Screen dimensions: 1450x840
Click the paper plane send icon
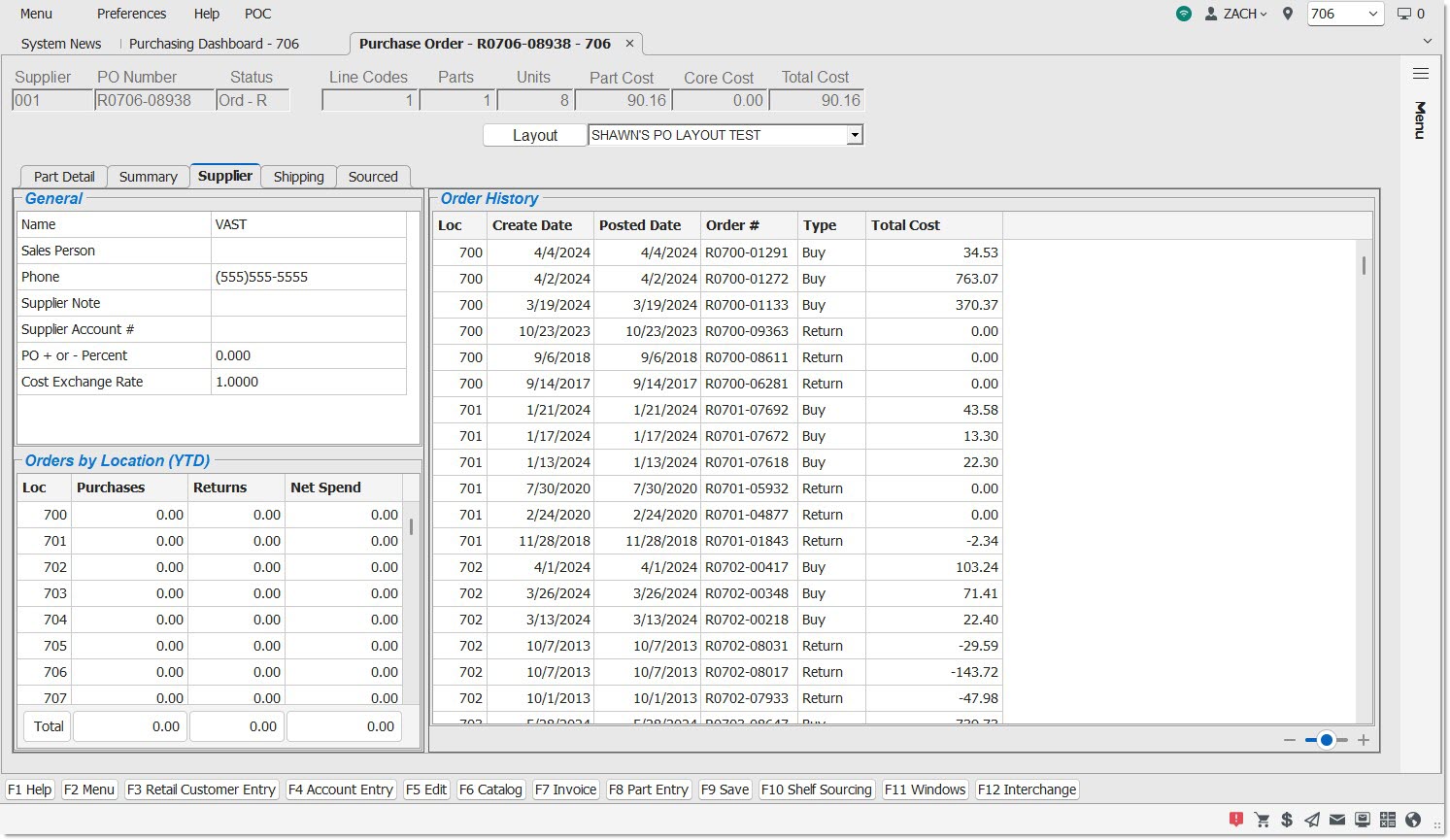(x=1312, y=820)
